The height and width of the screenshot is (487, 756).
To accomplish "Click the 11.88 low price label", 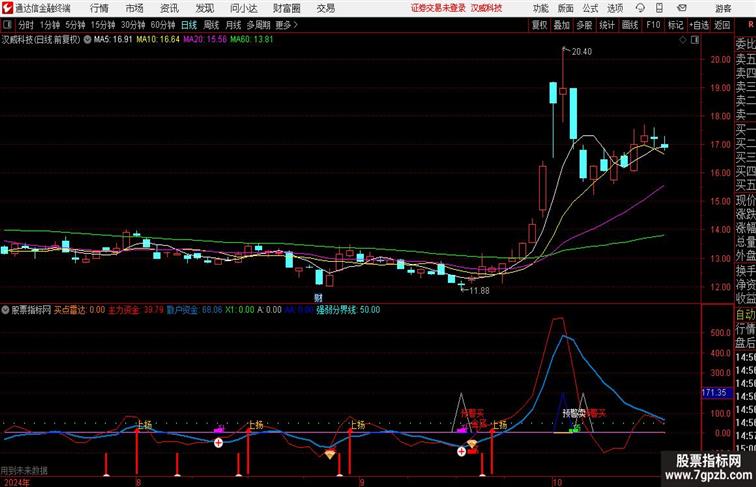I will [479, 291].
